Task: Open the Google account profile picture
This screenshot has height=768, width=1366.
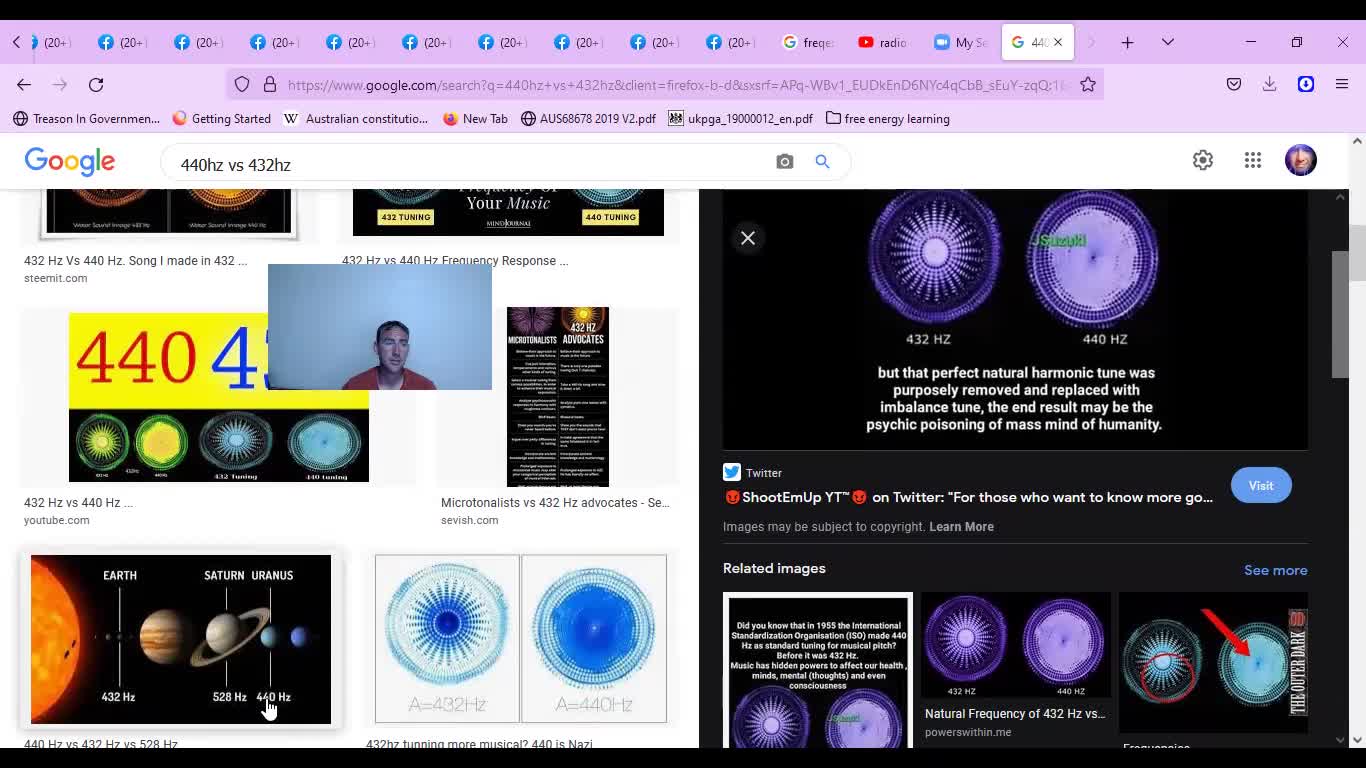Action: 1301,160
